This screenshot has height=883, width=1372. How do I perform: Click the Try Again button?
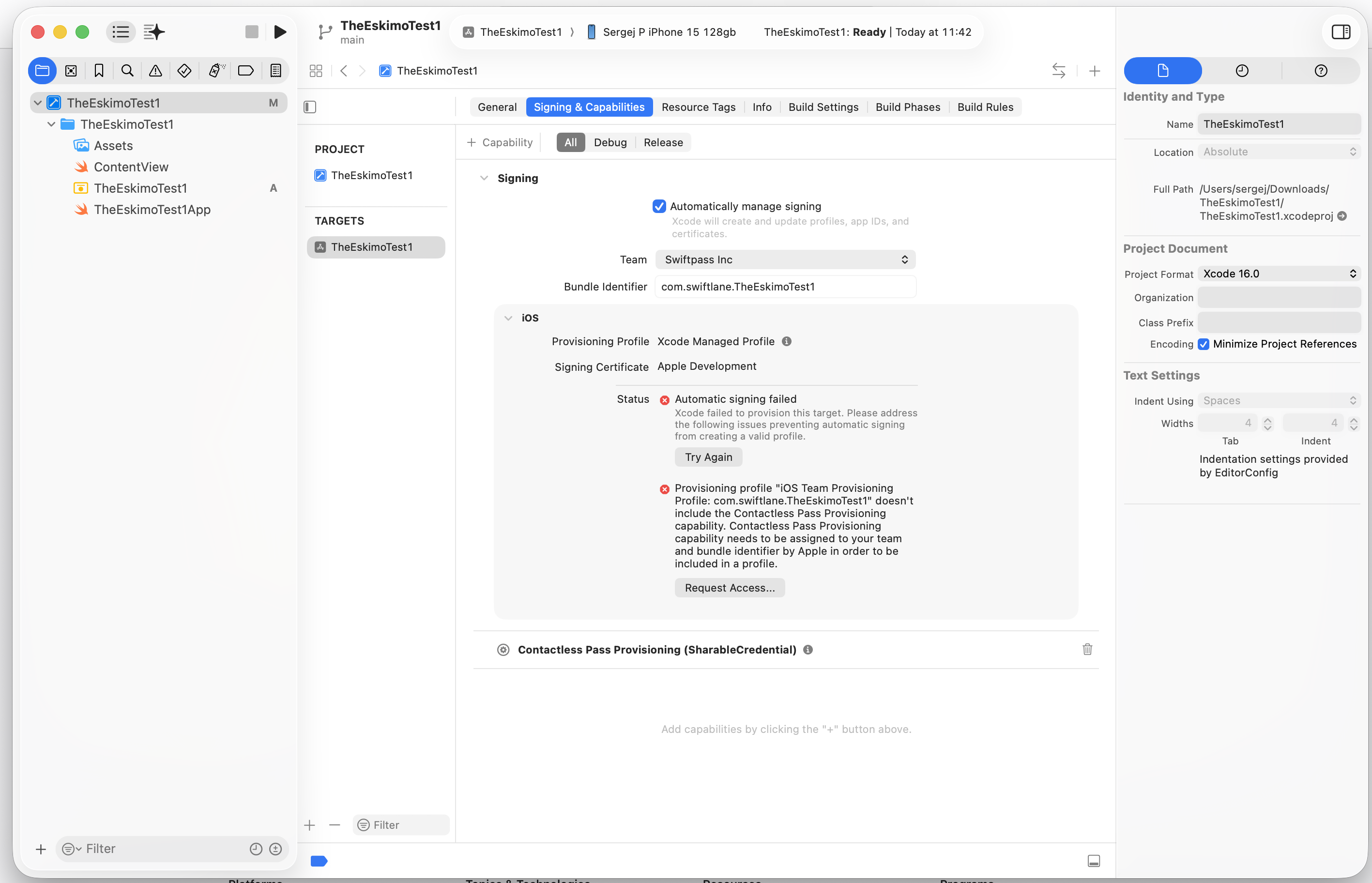[x=708, y=457]
